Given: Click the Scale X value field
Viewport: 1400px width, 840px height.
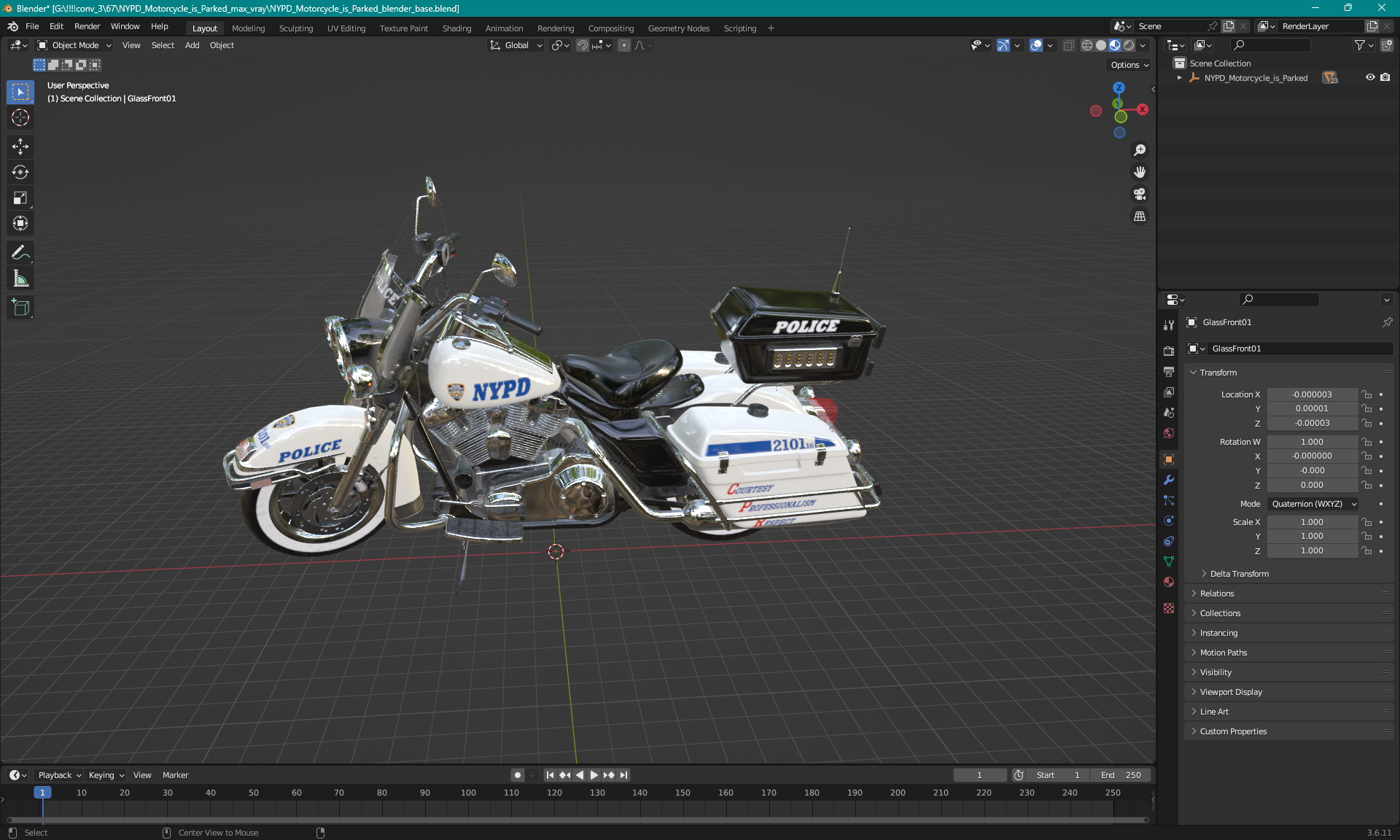Looking at the screenshot, I should 1312,522.
